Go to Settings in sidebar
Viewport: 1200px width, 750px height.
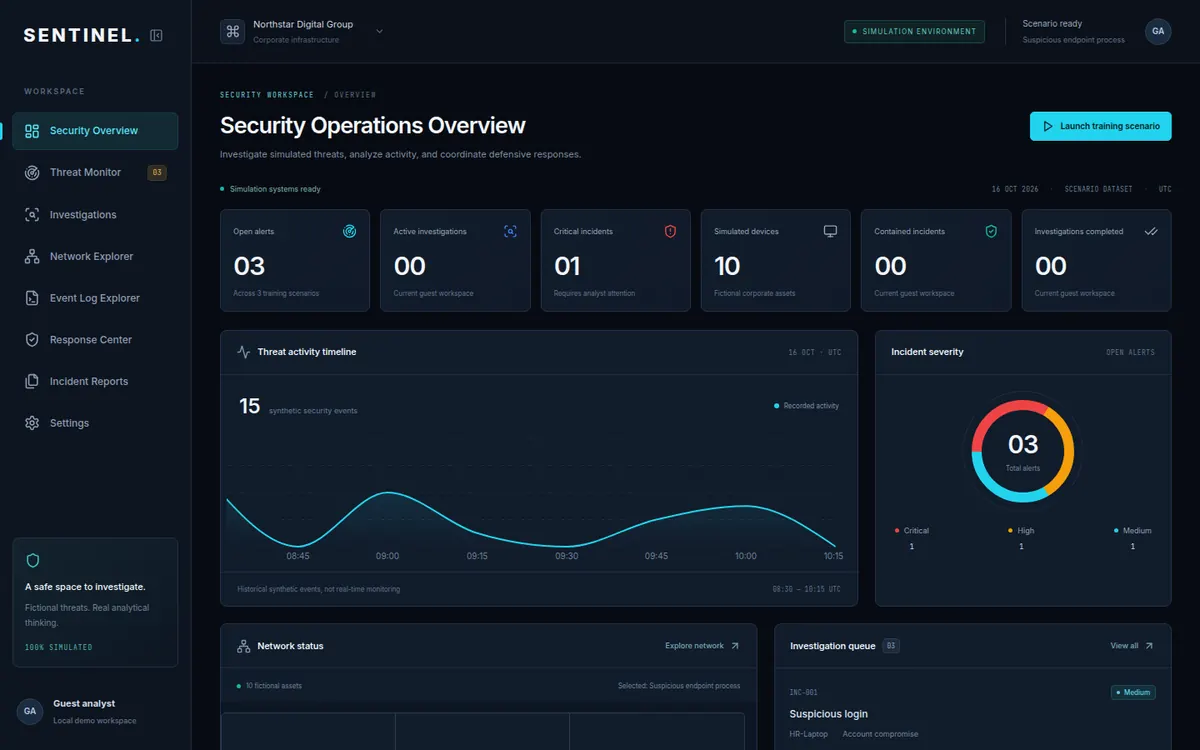[x=95, y=423]
